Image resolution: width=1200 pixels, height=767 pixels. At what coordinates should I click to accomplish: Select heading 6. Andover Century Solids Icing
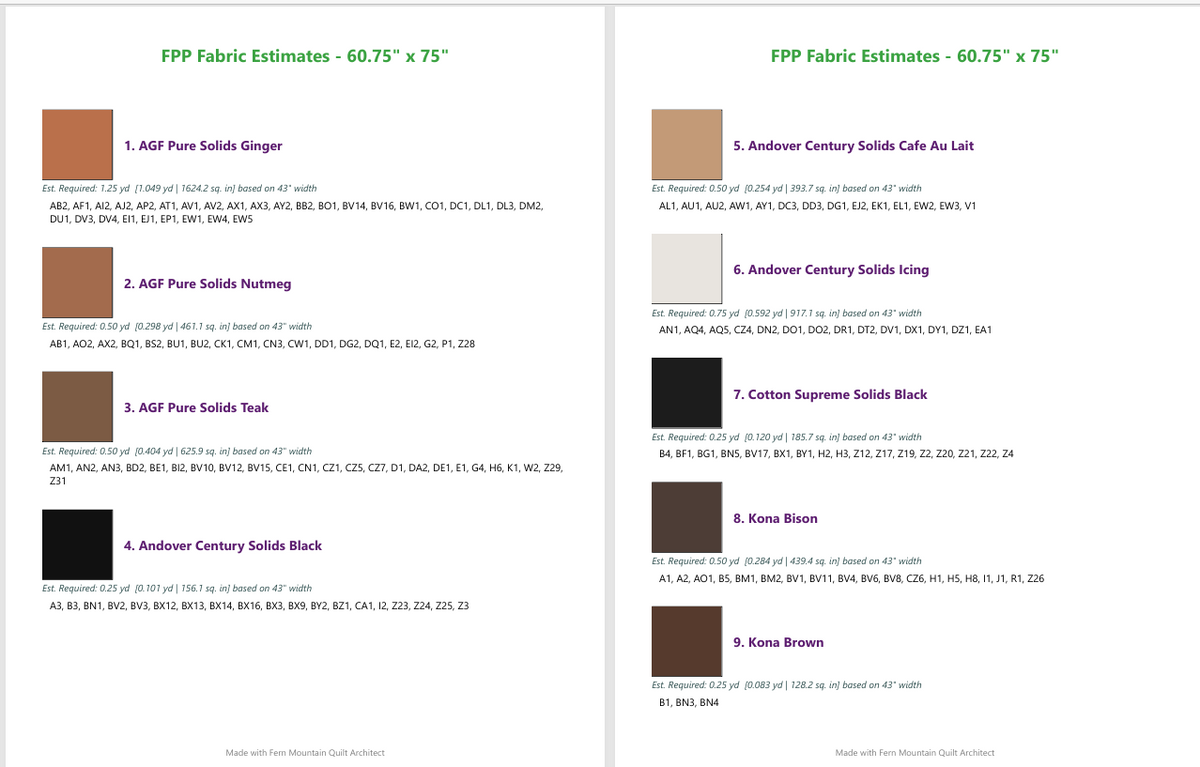(x=831, y=270)
